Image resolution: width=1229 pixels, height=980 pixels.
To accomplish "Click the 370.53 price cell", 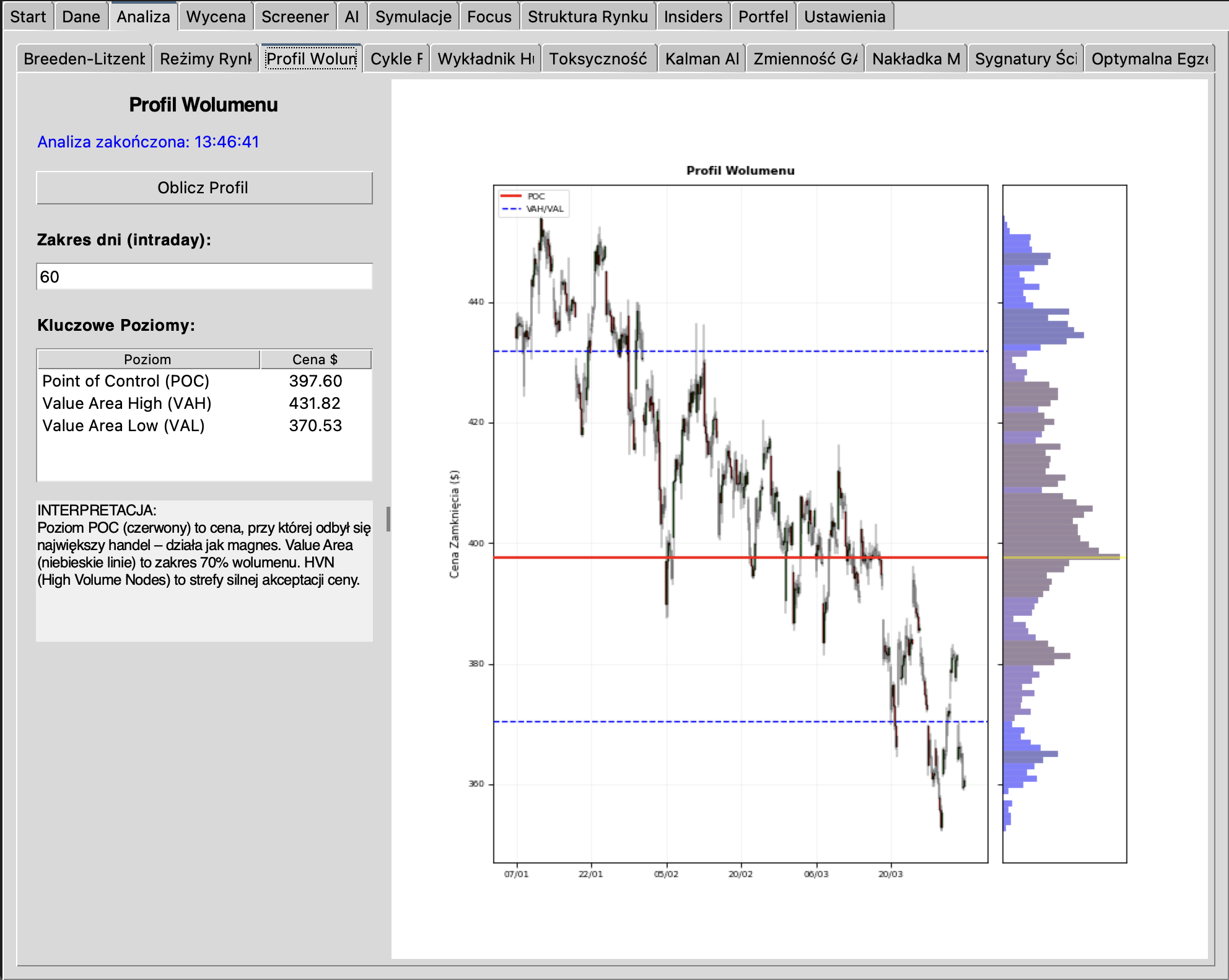I will click(315, 426).
